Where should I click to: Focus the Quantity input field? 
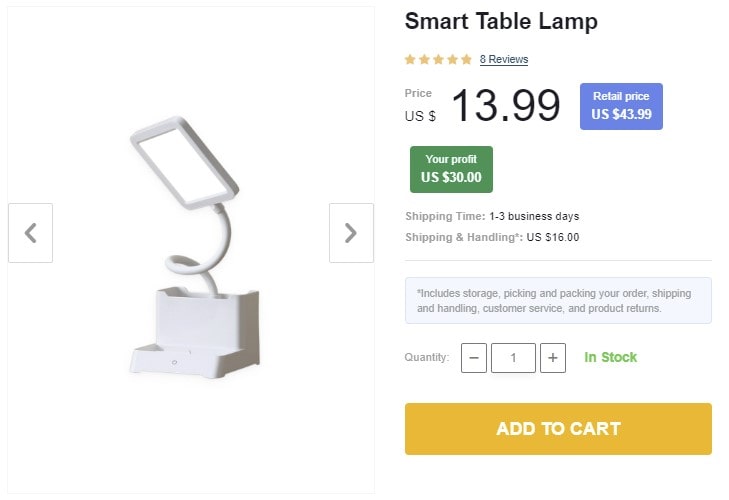tap(513, 358)
